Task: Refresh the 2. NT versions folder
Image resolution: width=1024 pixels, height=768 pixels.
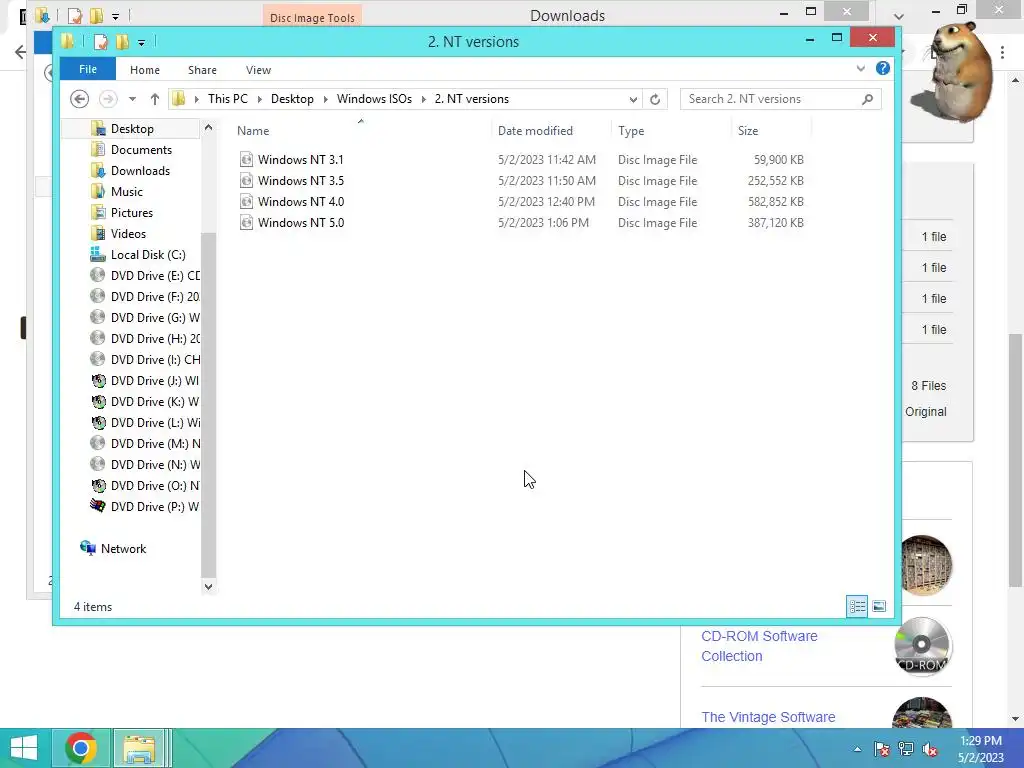Action: pyautogui.click(x=655, y=99)
